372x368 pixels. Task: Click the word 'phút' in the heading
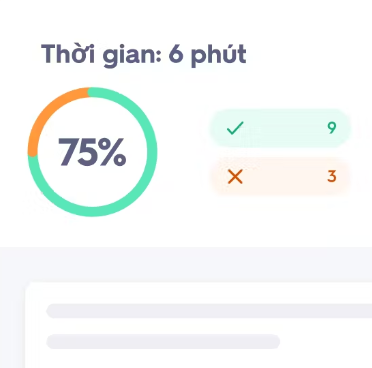point(219,56)
